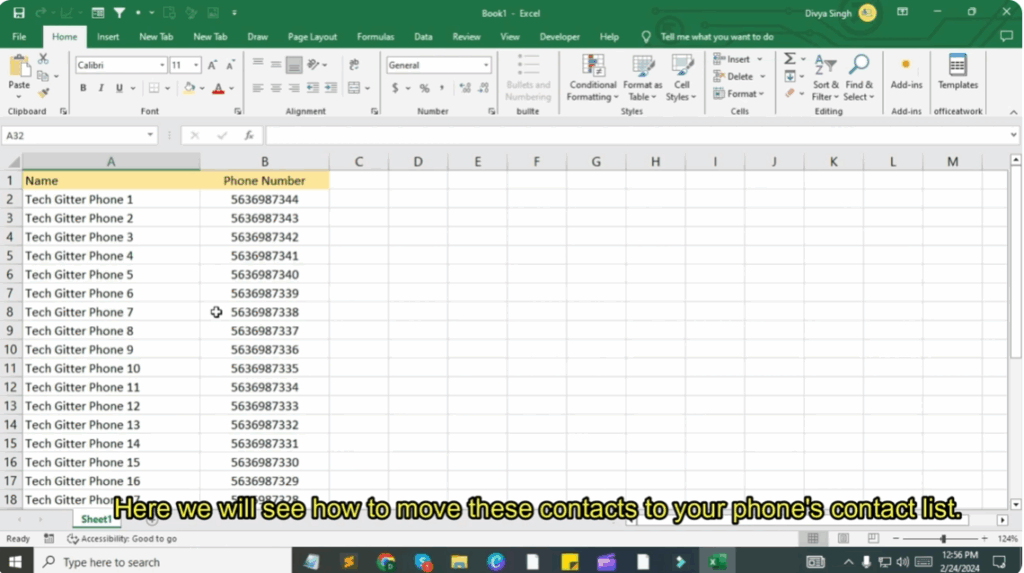Open the General number format dropdown
Image resolution: width=1024 pixels, height=573 pixels.
486,65
